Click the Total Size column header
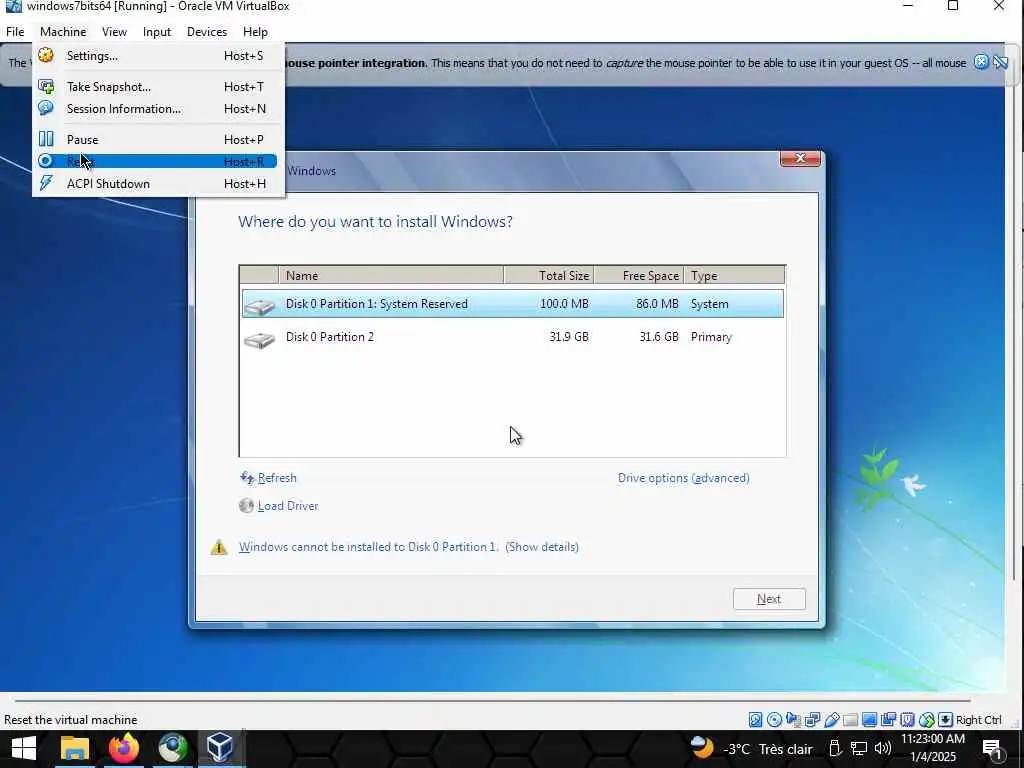Image resolution: width=1024 pixels, height=768 pixels. pos(549,275)
